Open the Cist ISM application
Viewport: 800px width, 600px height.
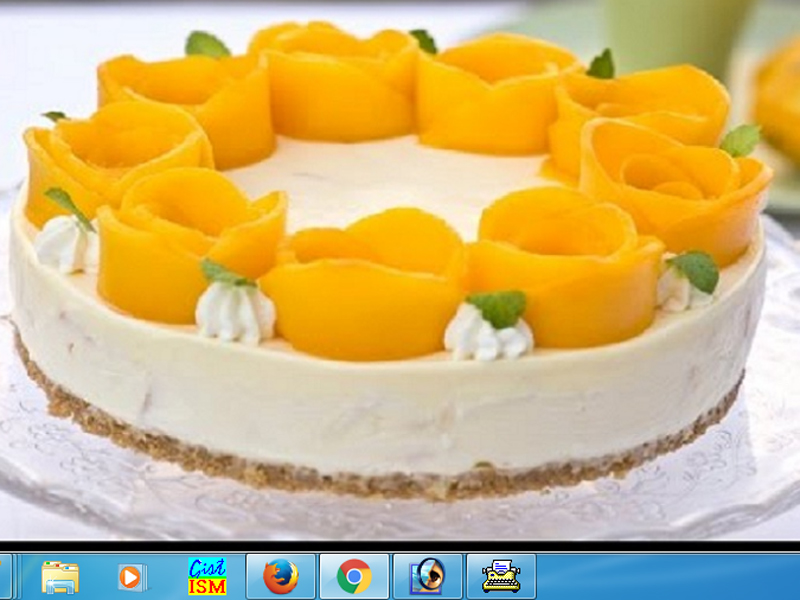click(207, 577)
